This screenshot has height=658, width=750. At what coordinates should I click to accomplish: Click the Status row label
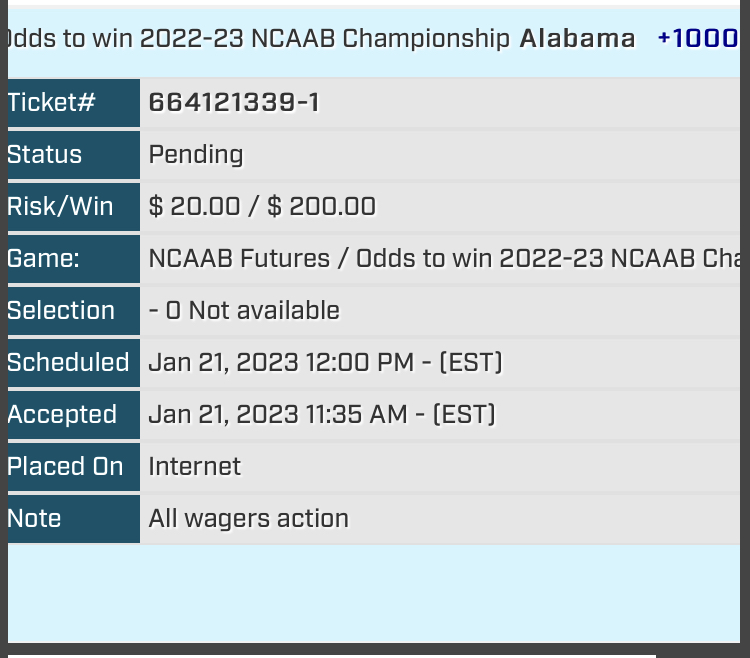[x=45, y=155]
